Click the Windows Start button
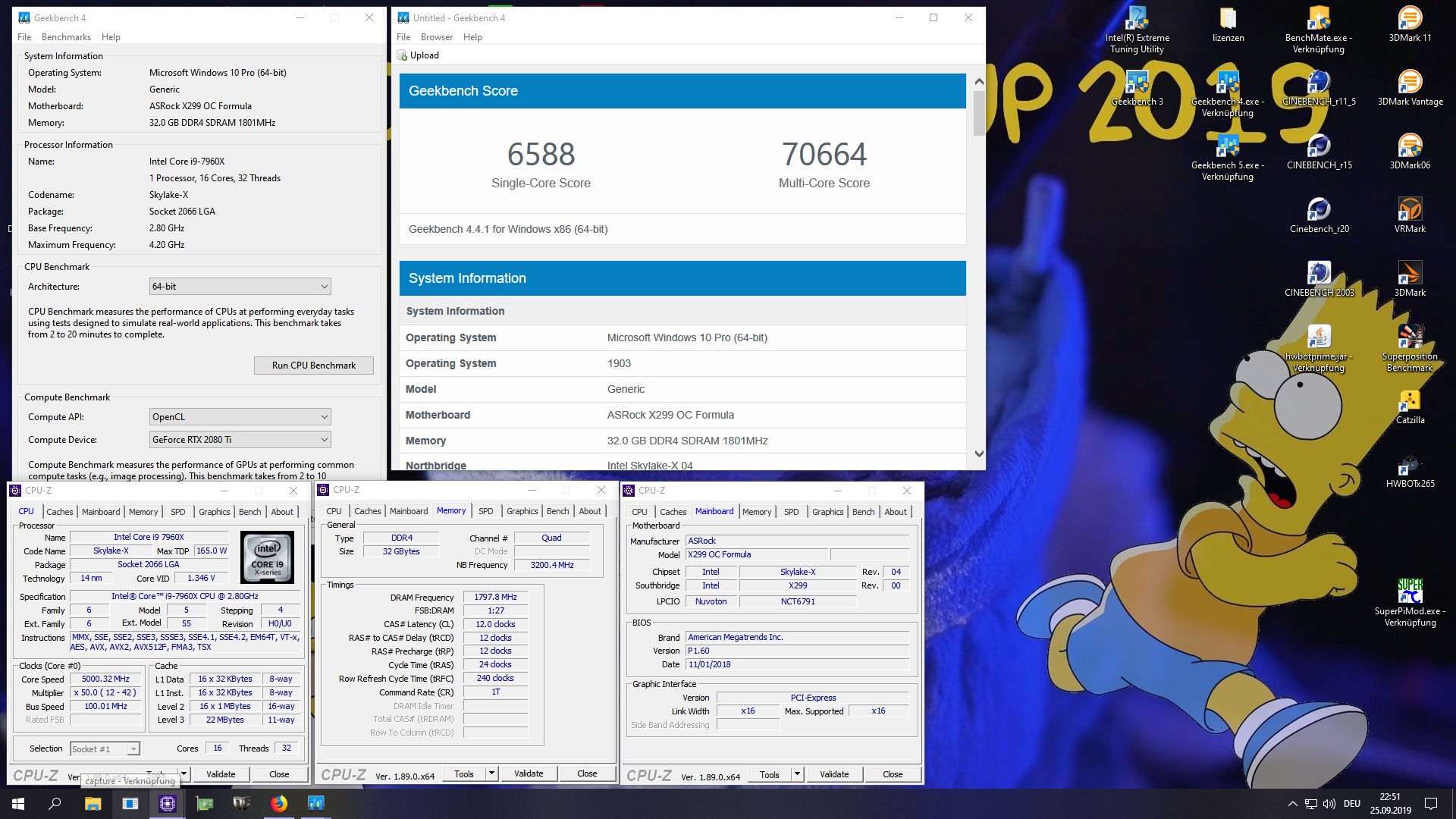 click(18, 803)
